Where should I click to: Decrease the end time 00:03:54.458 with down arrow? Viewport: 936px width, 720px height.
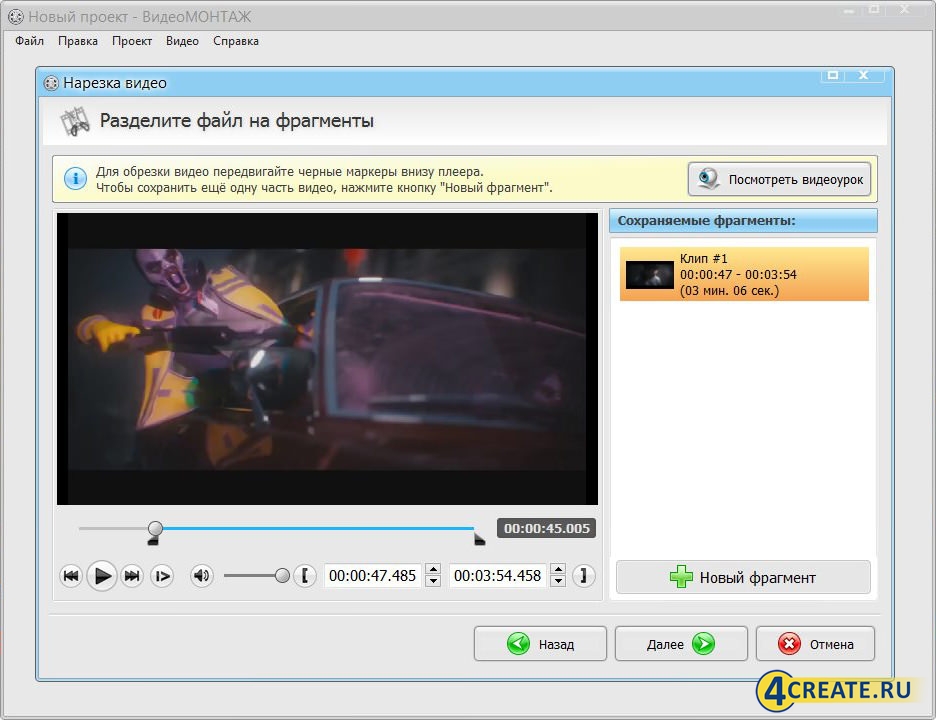[x=558, y=581]
